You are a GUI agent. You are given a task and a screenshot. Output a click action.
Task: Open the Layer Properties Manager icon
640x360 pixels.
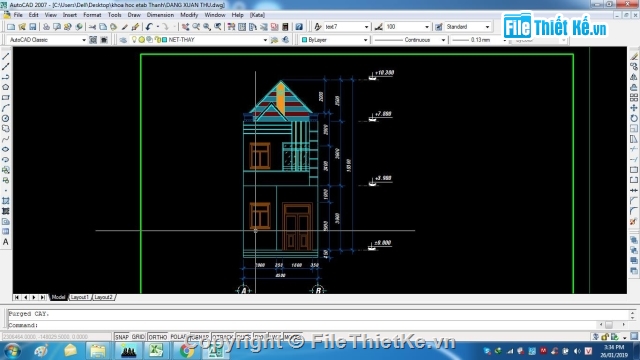[123, 40]
